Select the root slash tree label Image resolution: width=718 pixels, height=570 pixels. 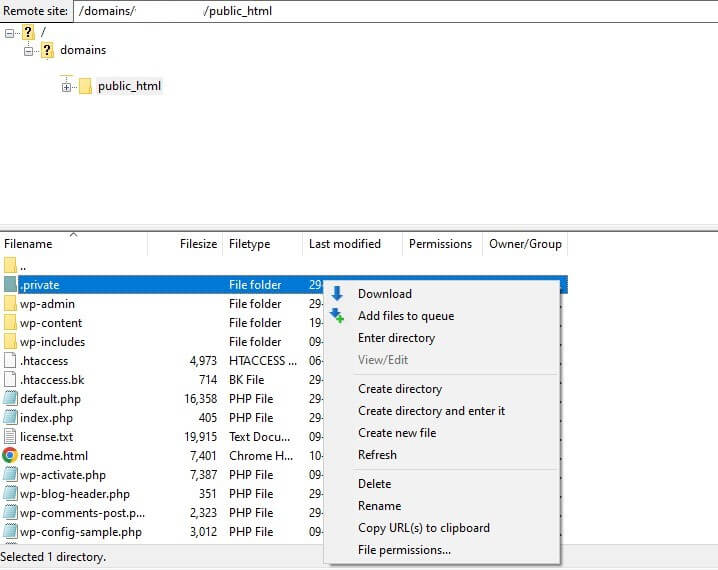tap(43, 32)
